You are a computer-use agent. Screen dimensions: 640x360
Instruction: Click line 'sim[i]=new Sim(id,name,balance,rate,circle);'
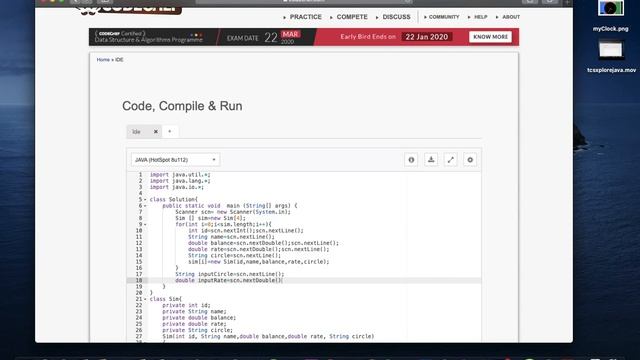click(x=258, y=262)
